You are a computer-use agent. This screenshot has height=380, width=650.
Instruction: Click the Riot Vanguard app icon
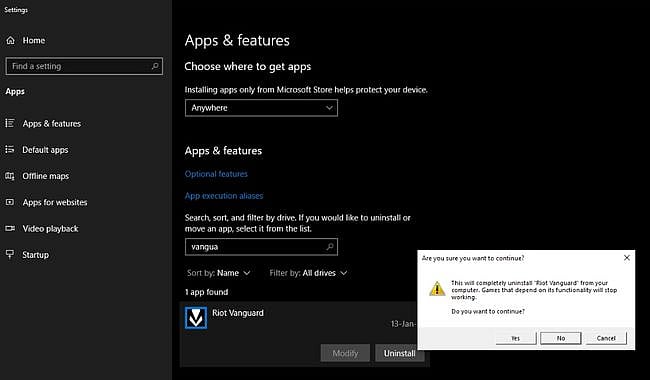tap(196, 318)
